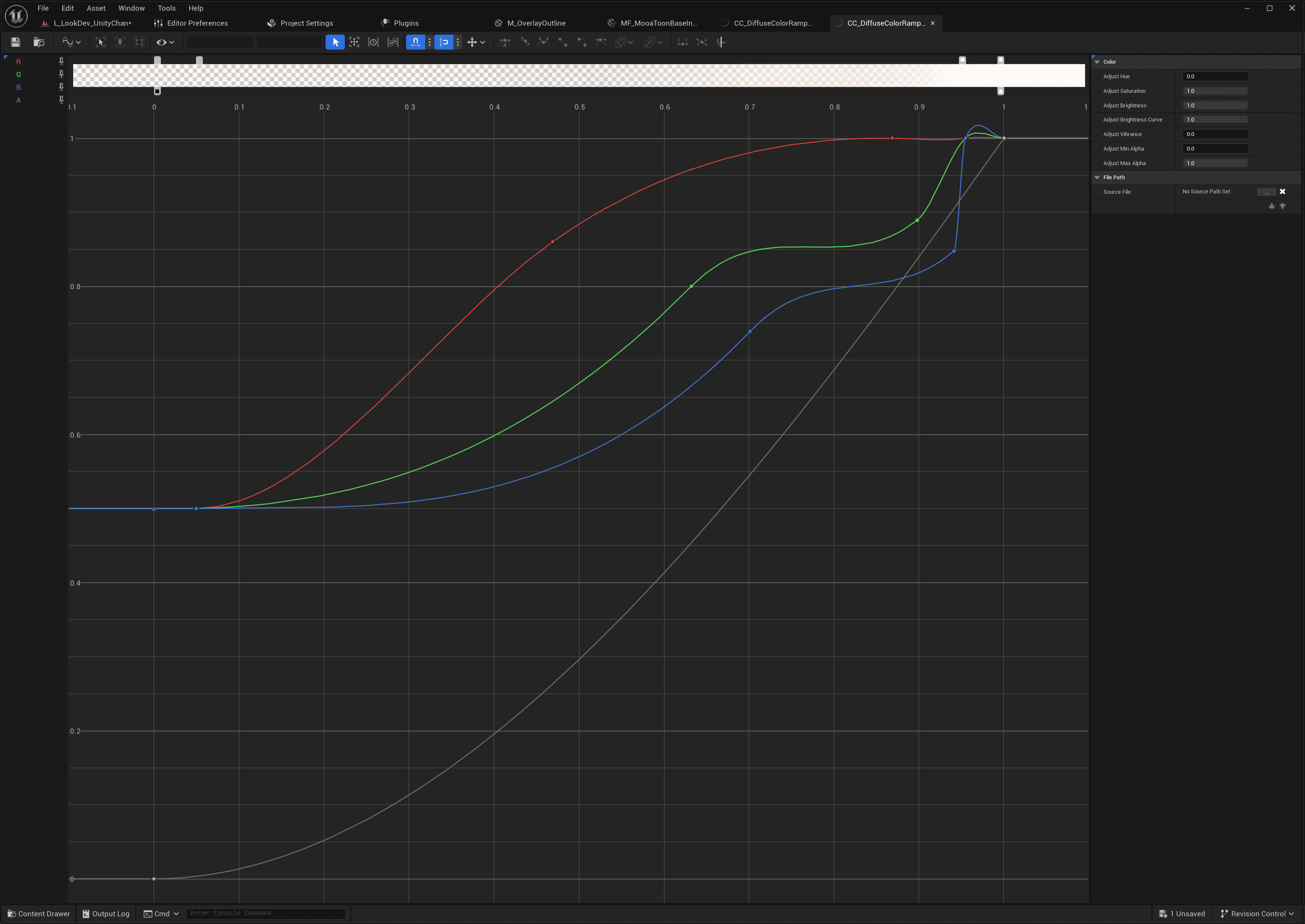Clear the Source File path

pyautogui.click(x=1282, y=192)
